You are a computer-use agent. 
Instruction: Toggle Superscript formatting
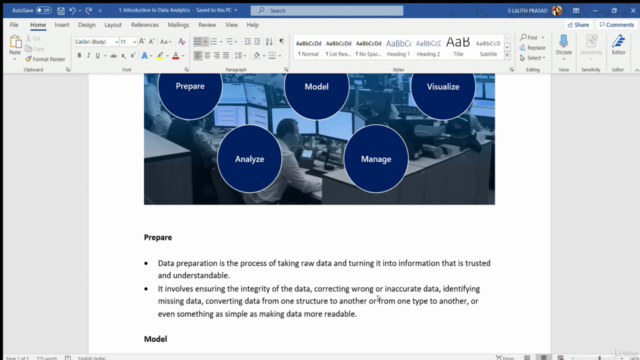click(133, 56)
